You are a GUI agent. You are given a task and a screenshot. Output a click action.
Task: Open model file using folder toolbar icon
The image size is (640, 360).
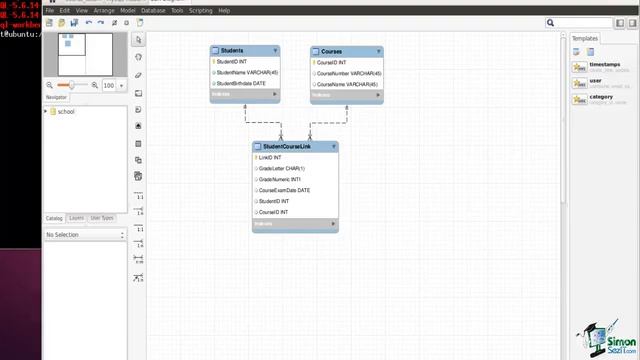pyautogui.click(x=62, y=23)
